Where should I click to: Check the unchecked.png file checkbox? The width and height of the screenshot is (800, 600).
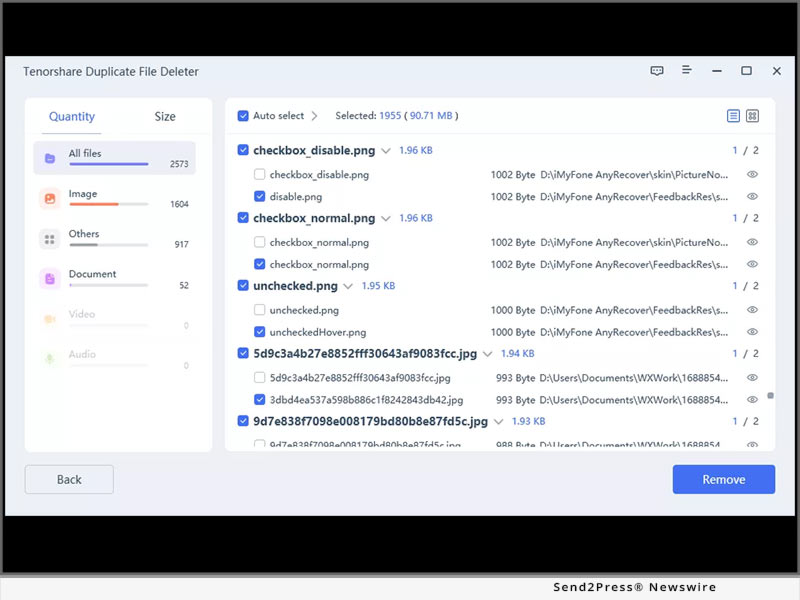[260, 310]
